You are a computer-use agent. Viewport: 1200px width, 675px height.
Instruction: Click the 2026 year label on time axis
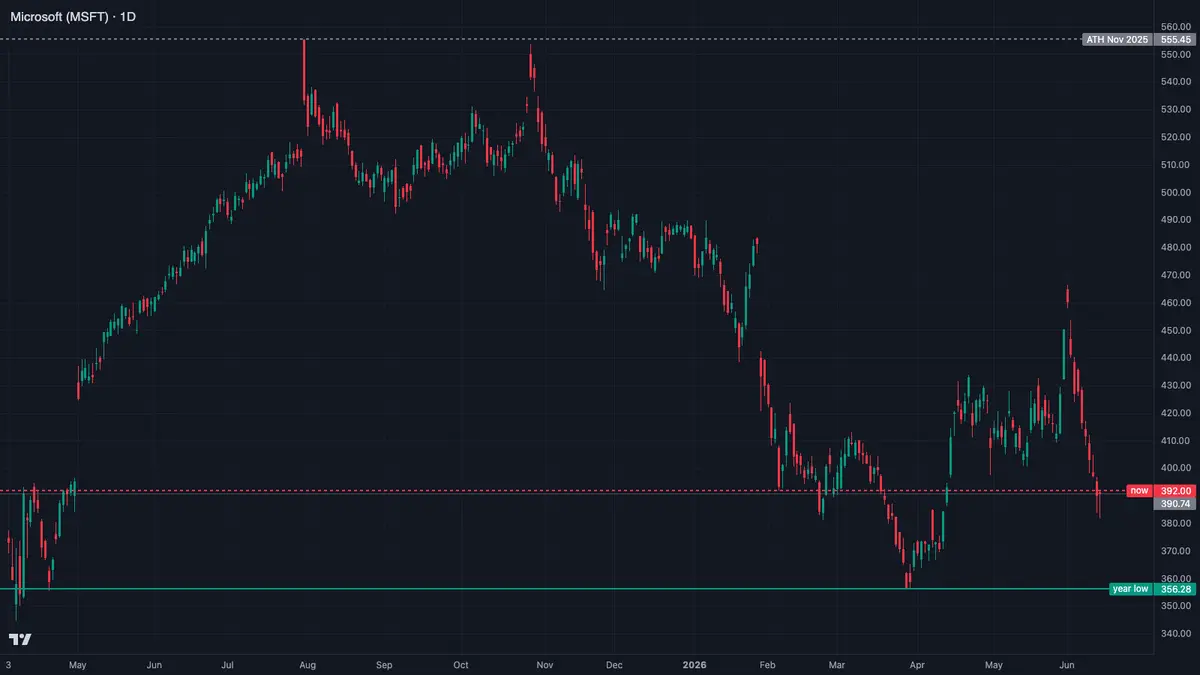point(692,664)
